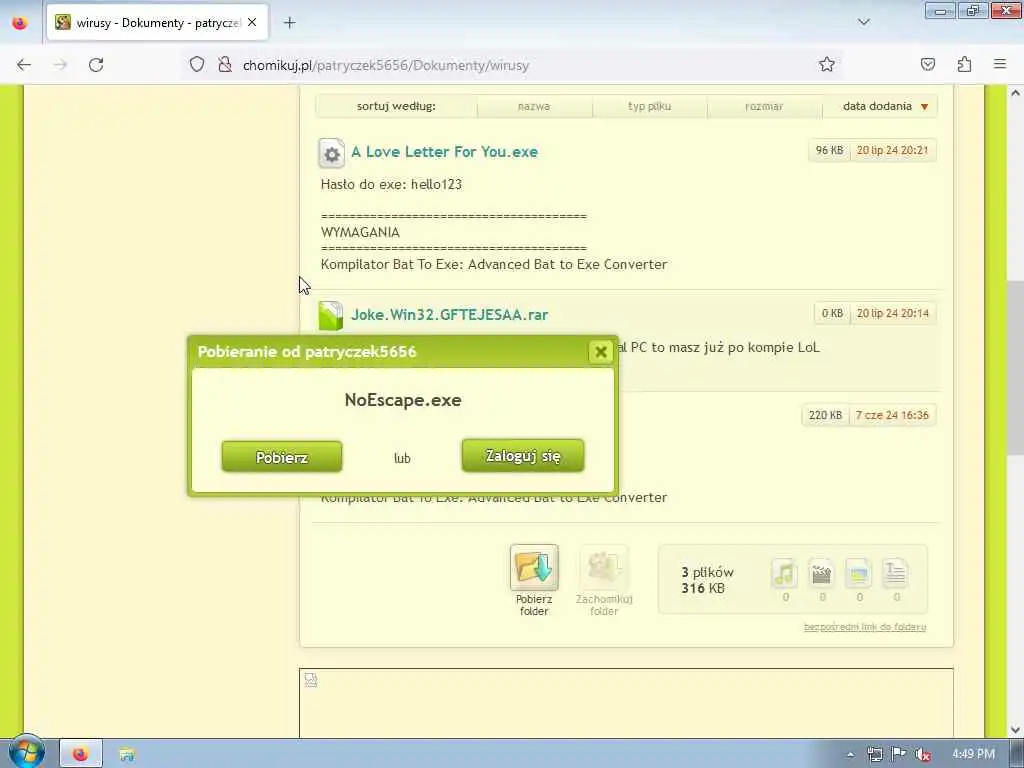Open a new tab with plus
Viewport: 1024px width, 768px height.
289,23
